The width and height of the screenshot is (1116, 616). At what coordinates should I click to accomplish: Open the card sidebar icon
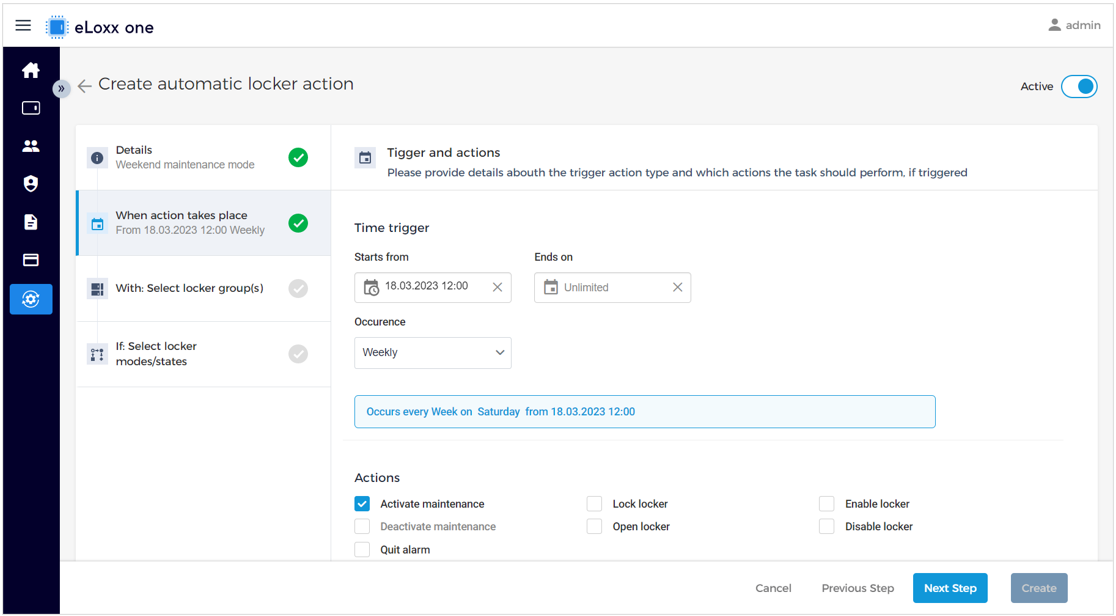[31, 260]
